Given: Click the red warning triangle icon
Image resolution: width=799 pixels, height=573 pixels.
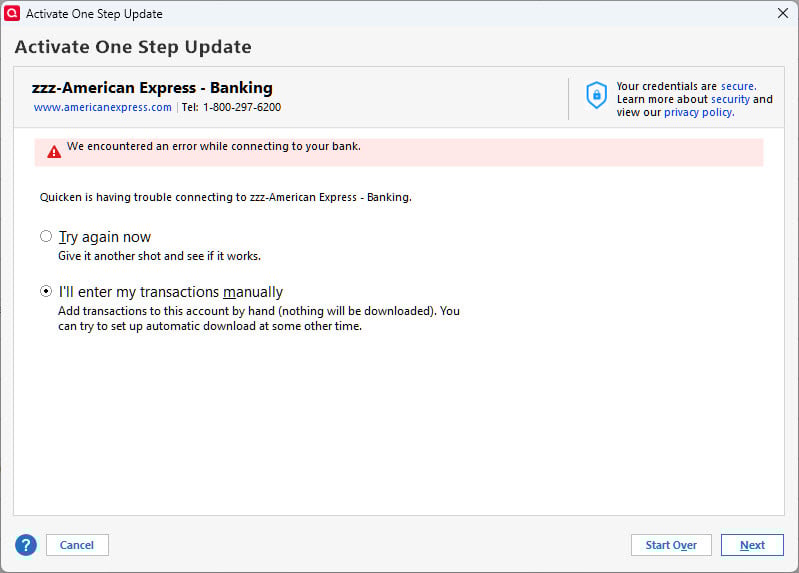Looking at the screenshot, I should coord(54,152).
